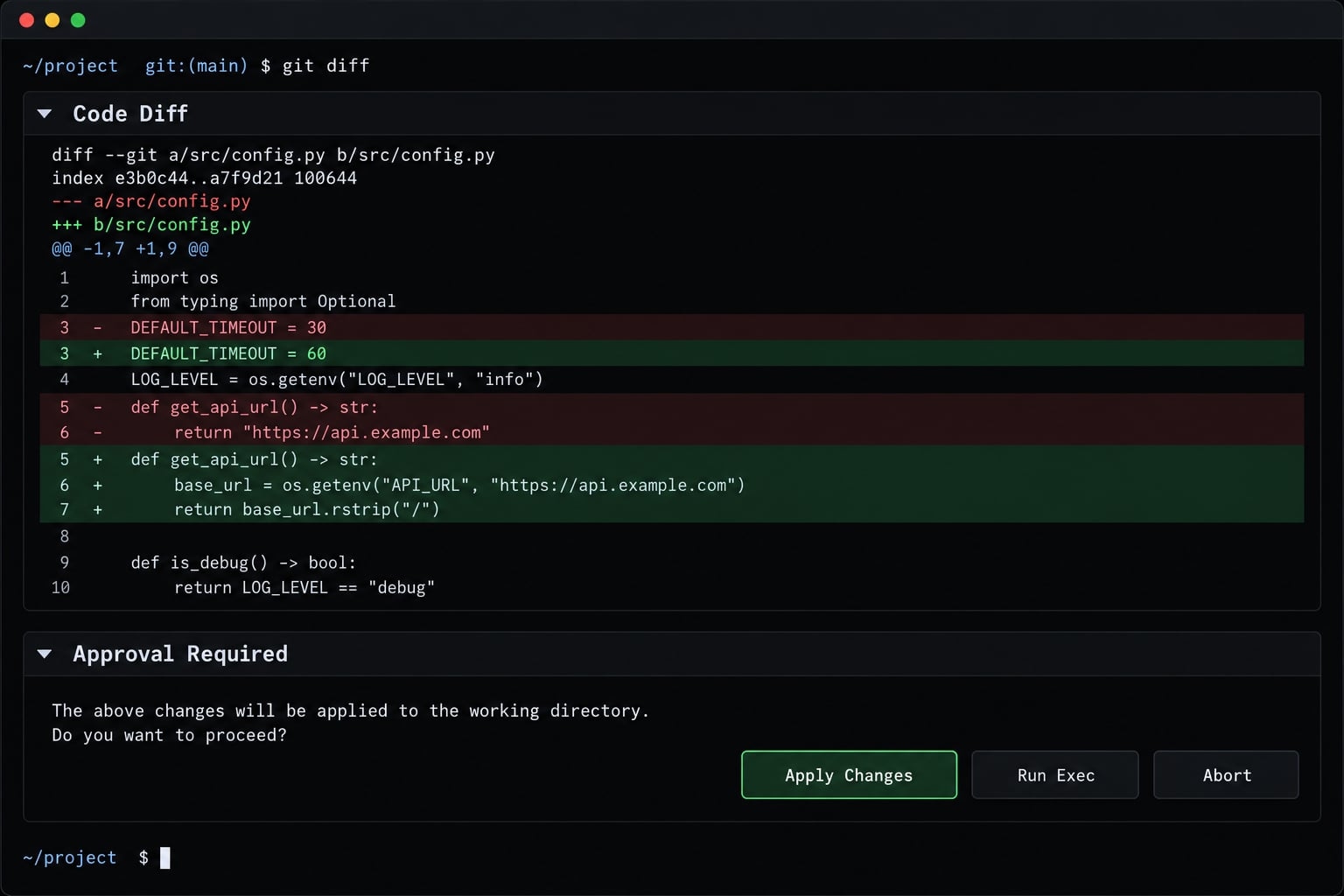Viewport: 1344px width, 896px height.
Task: Select the red "--- a/src/config.py" line
Action: tap(151, 201)
